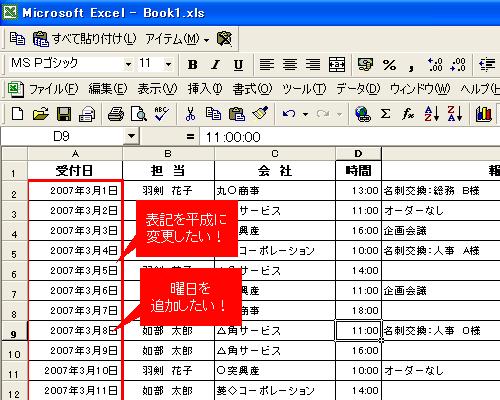Image resolution: width=500 pixels, height=400 pixels.
Task: Select the Format Painter brush icon
Action: 260,114
